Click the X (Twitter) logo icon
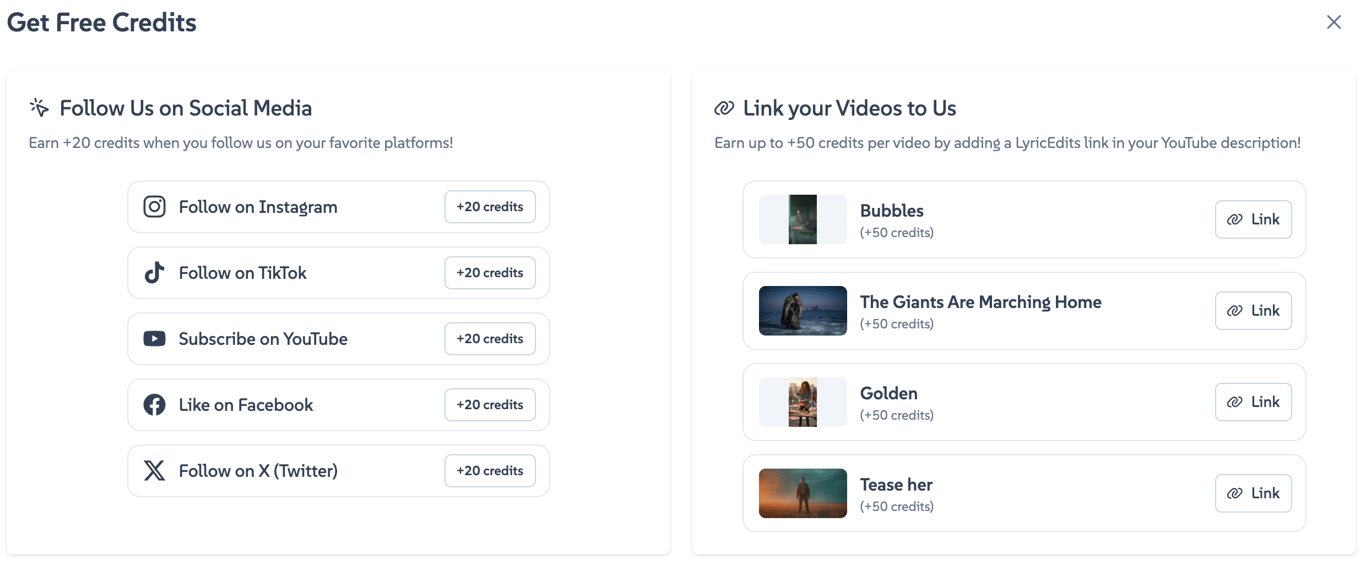The width and height of the screenshot is (1366, 572). 154,471
